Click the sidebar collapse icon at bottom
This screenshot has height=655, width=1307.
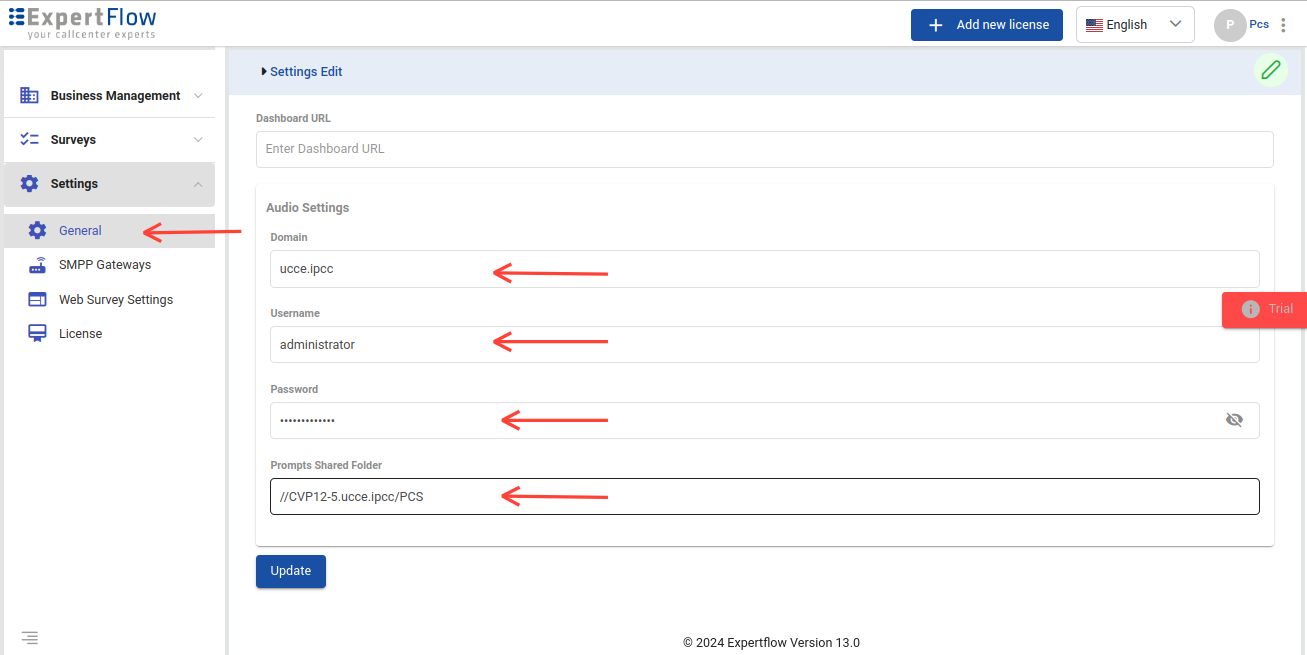(30, 637)
